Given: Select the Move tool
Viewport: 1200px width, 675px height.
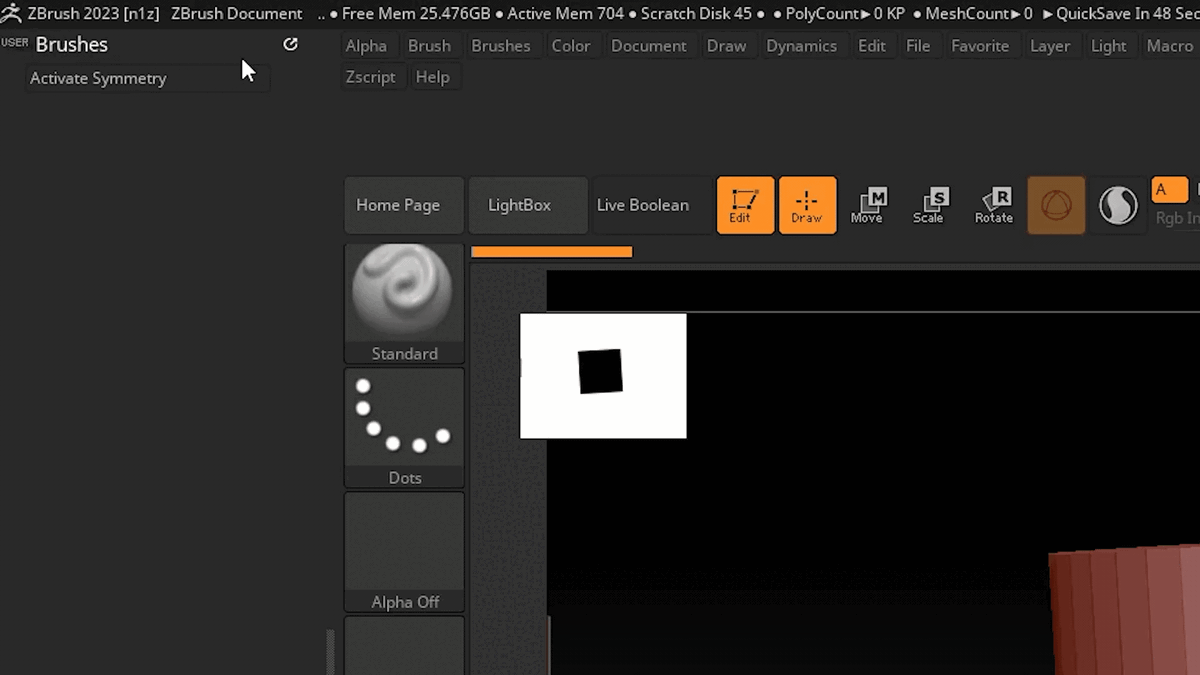Looking at the screenshot, I should [x=868, y=205].
